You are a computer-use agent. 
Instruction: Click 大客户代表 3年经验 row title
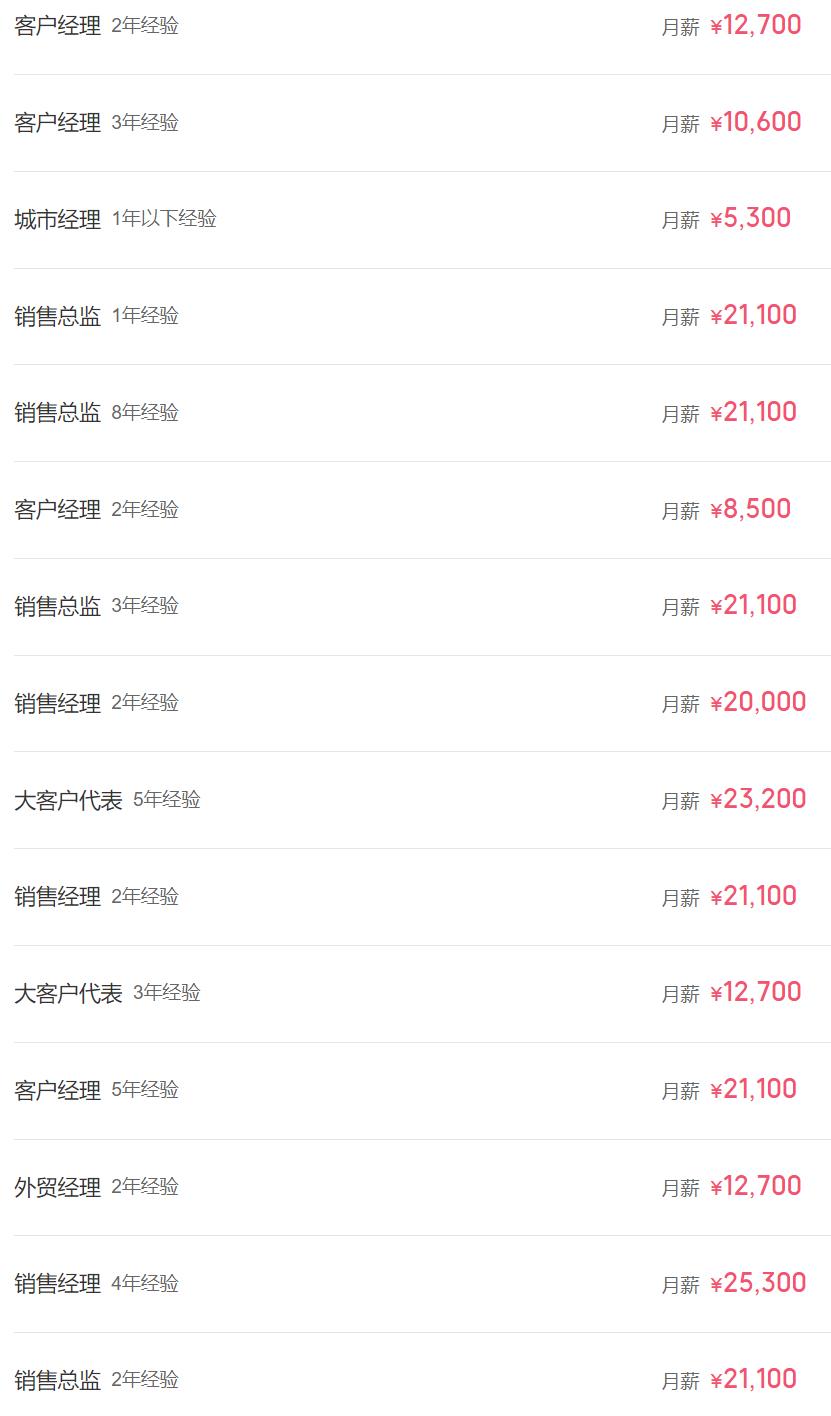tap(68, 994)
